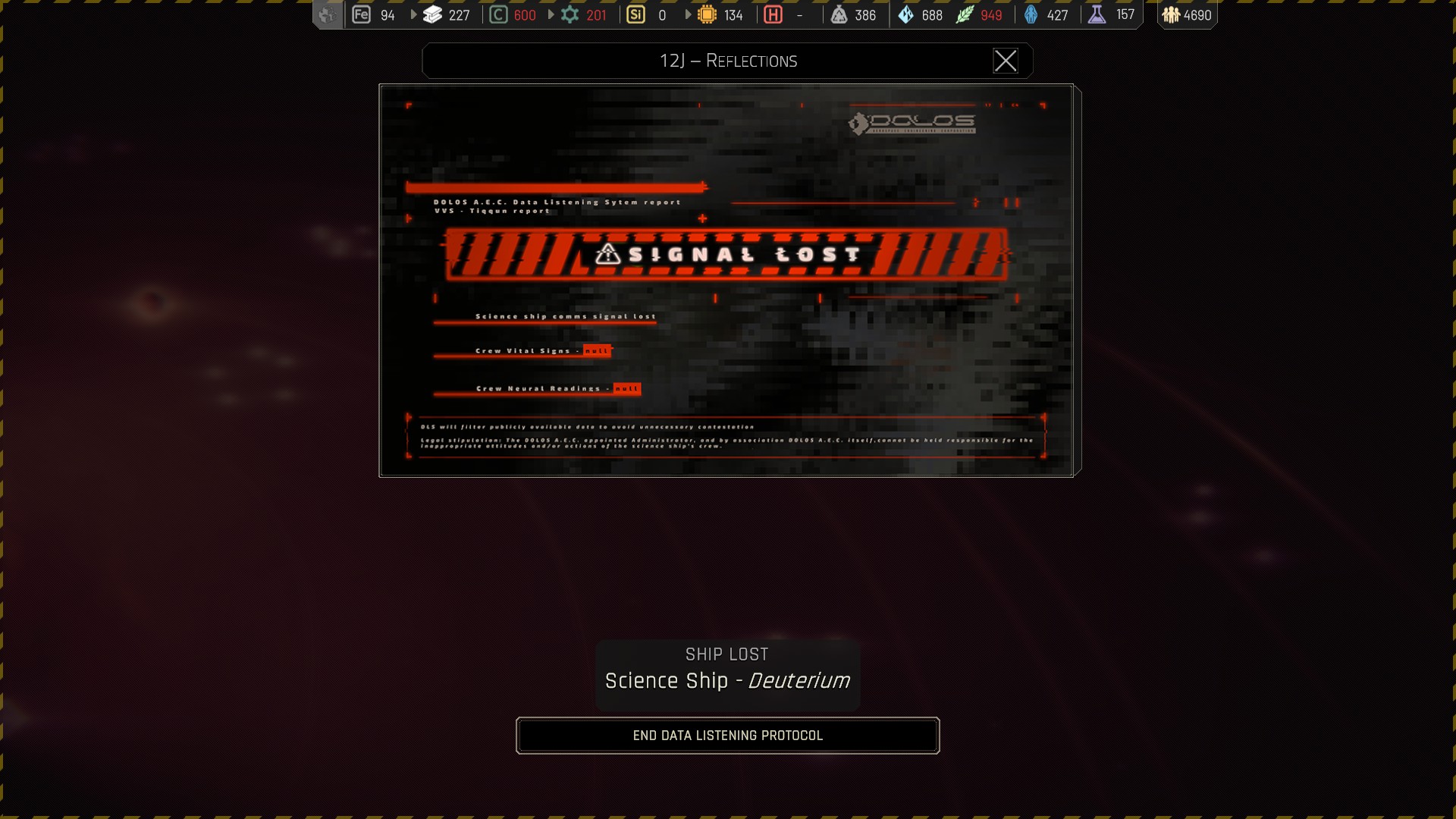Click the silicon Si resource icon

[x=635, y=14]
